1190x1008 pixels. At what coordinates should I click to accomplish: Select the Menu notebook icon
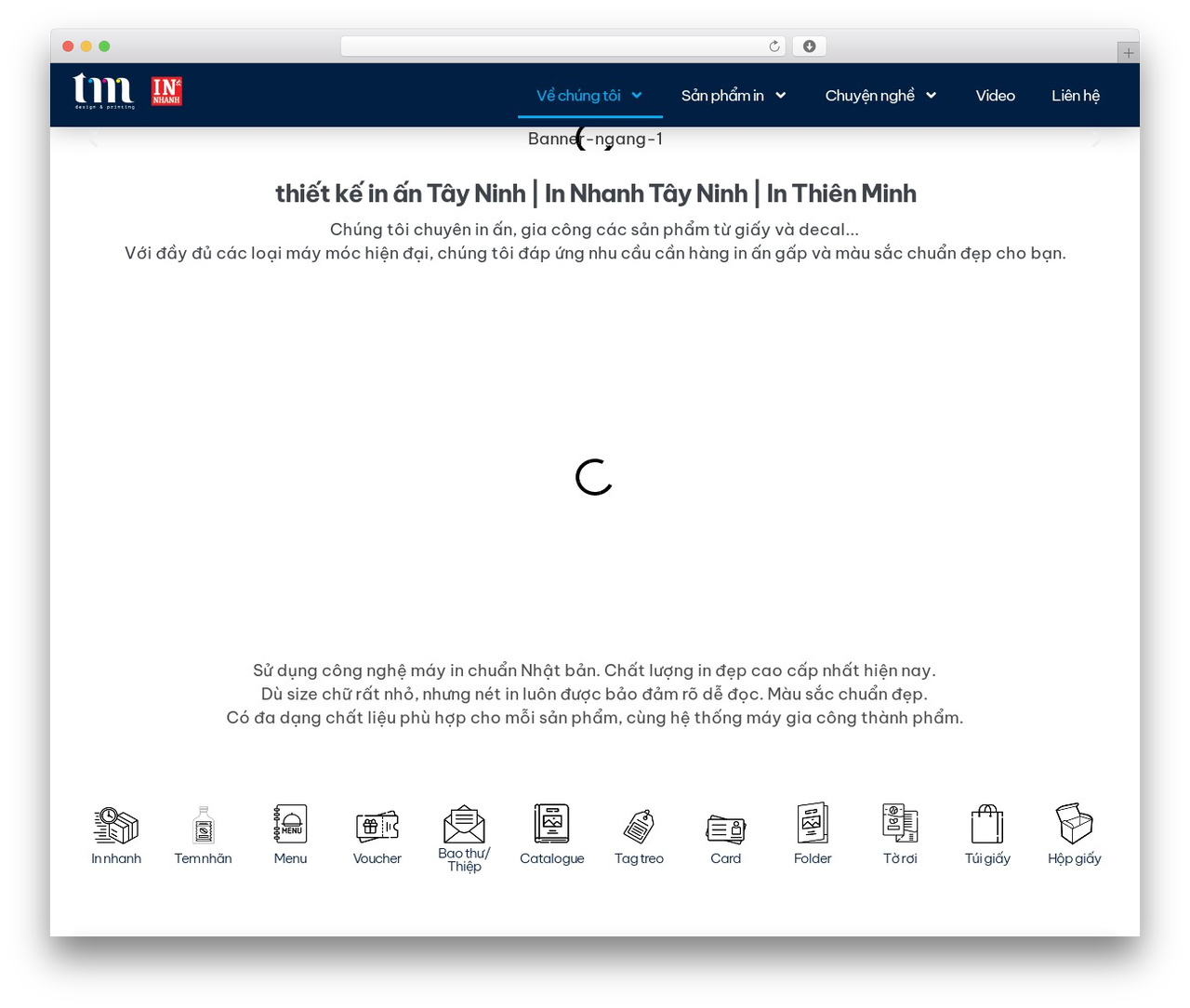(x=290, y=824)
